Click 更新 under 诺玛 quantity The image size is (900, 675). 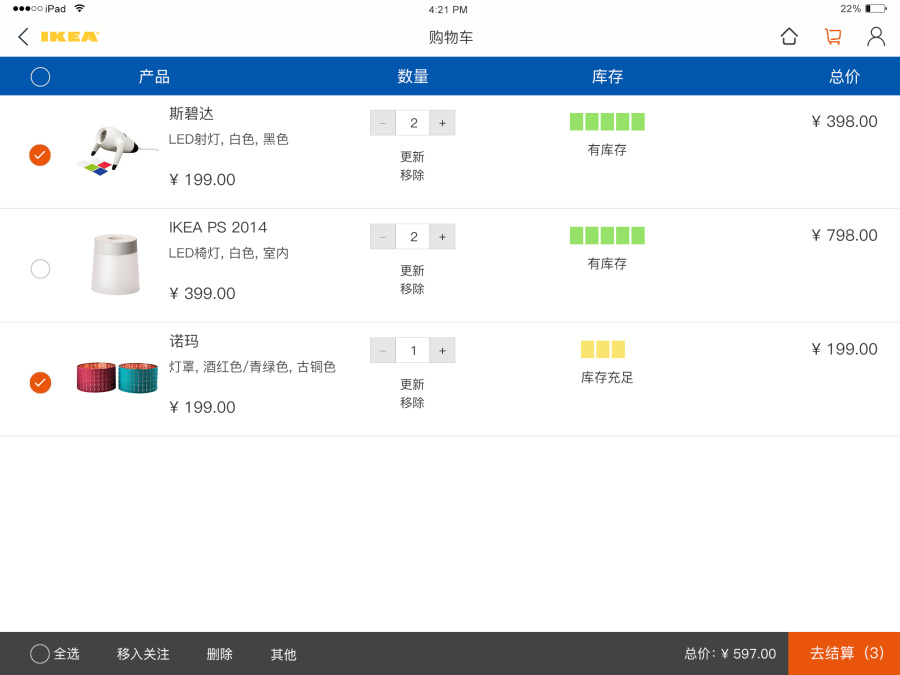tap(412, 384)
